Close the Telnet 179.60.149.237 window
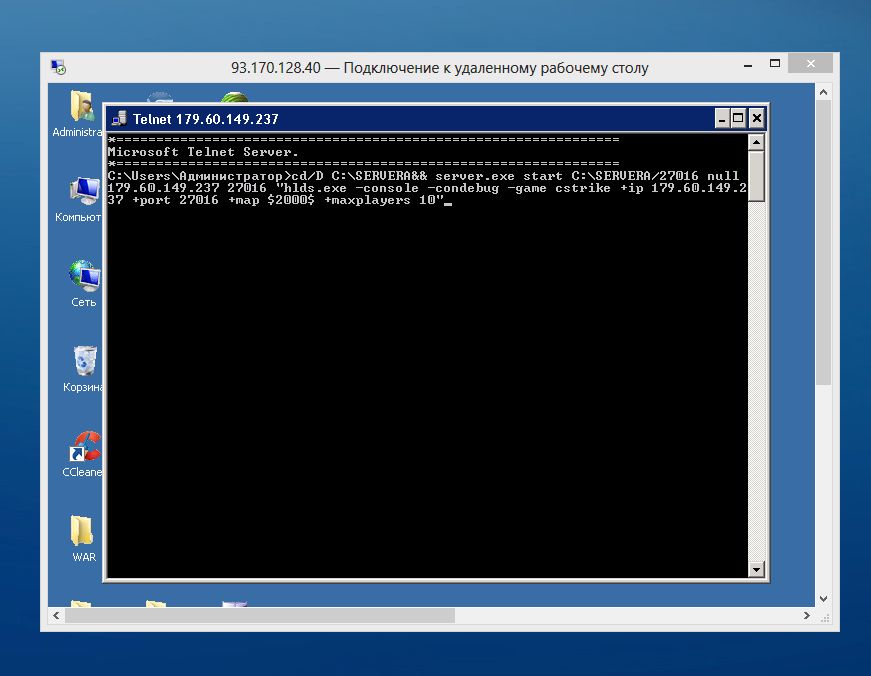 (756, 118)
